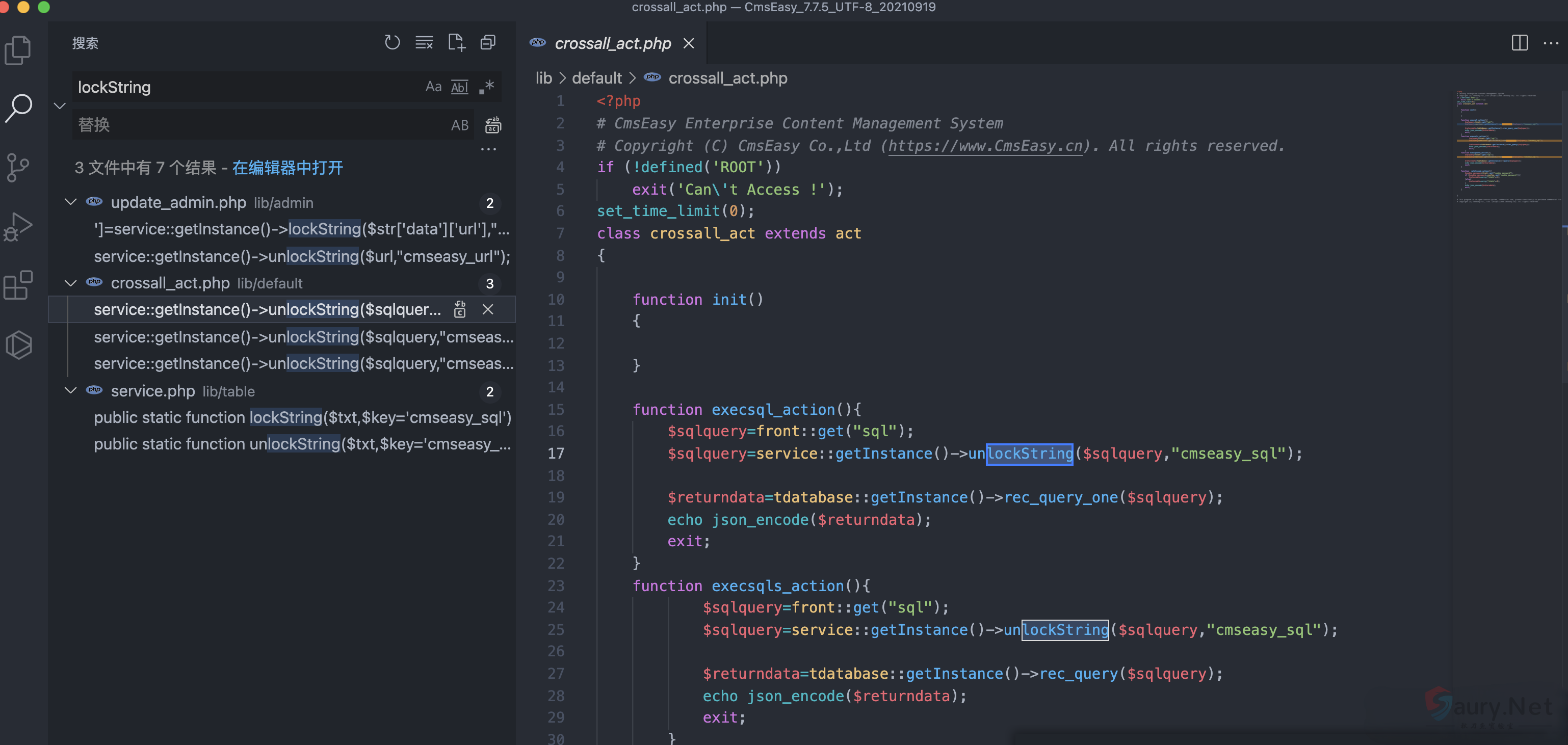1568x745 pixels.
Task: Toggle Match Case in search box
Action: pyautogui.click(x=433, y=87)
